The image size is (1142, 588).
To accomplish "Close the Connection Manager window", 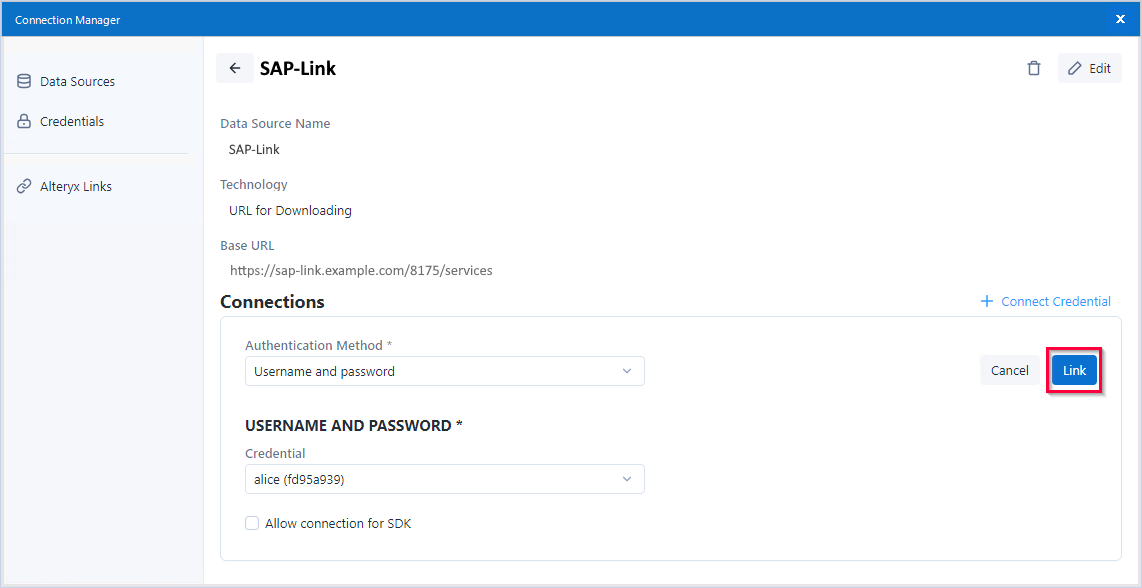I will coord(1120,19).
